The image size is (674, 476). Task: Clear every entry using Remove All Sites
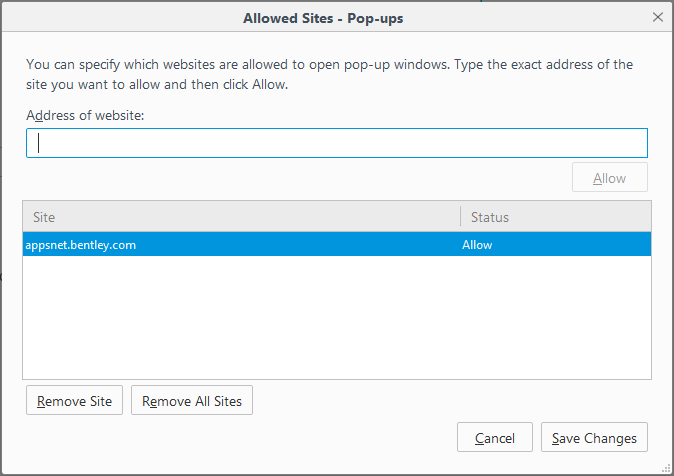192,400
